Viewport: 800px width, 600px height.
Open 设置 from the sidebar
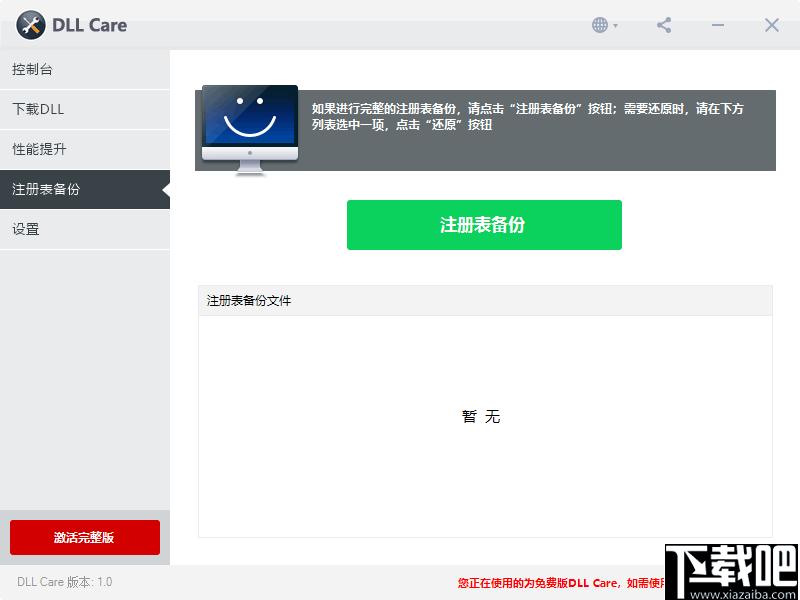[85, 230]
